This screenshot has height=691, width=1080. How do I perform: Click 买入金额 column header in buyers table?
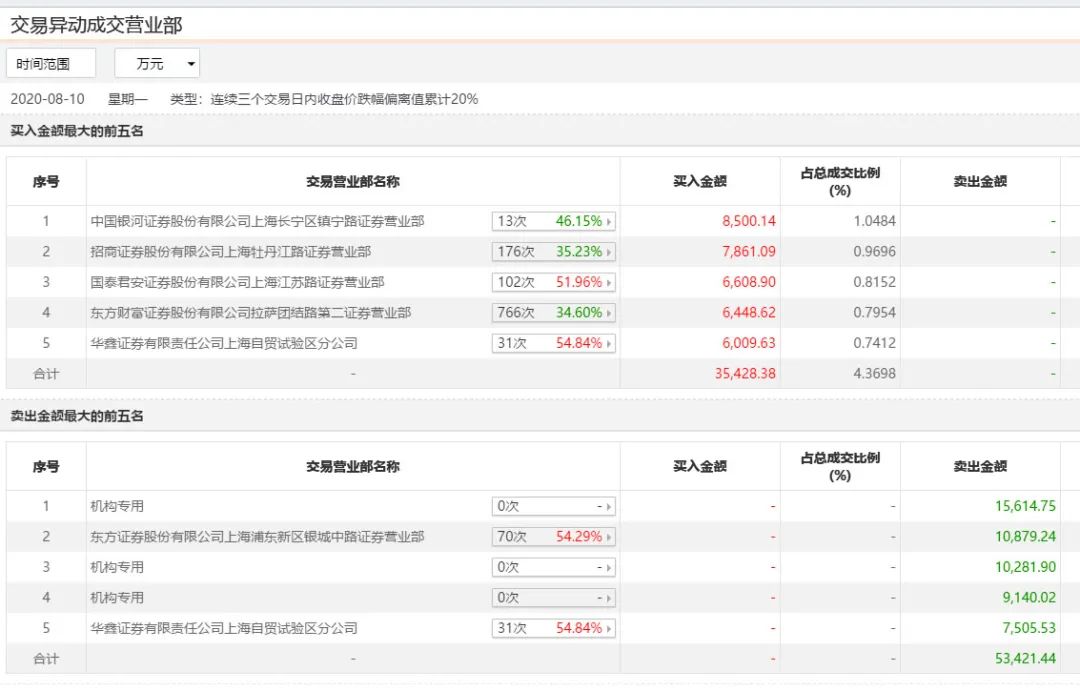[700, 181]
